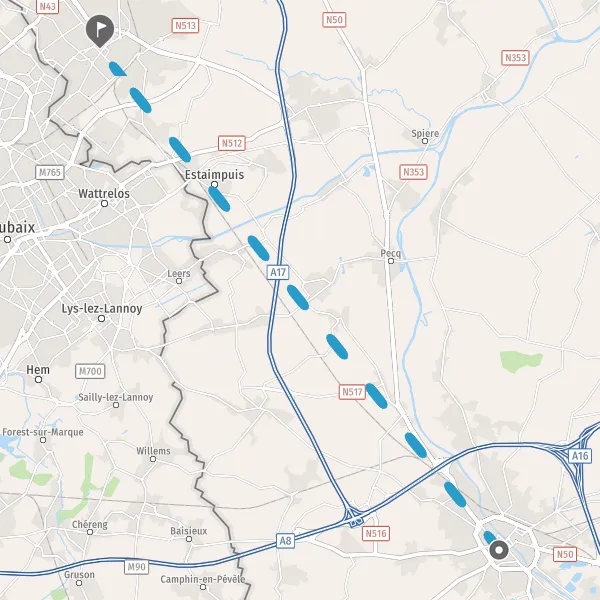This screenshot has height=600, width=600.
Task: Click the Leers town marker
Action: point(179,281)
